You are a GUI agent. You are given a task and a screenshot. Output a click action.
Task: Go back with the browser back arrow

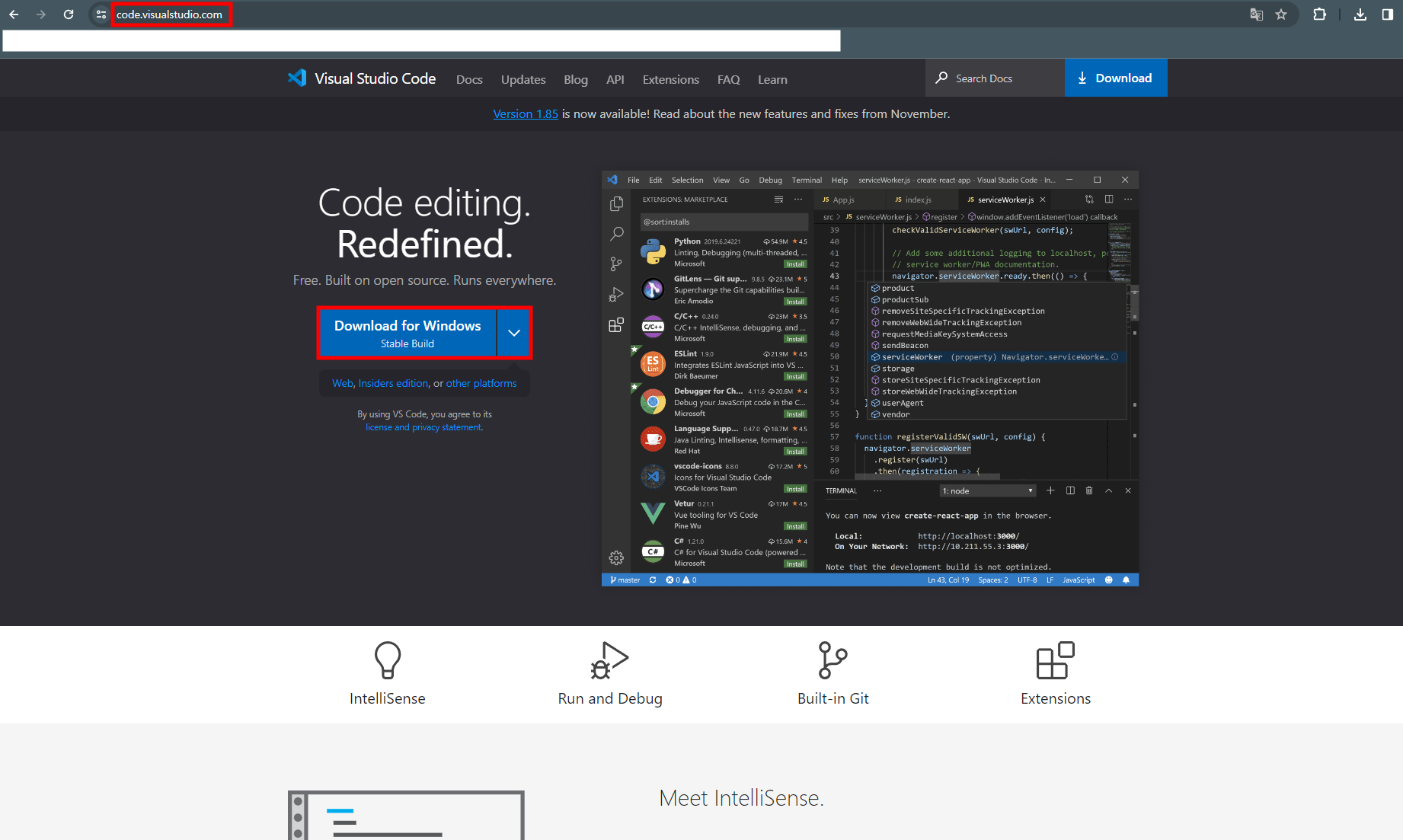pos(14,14)
